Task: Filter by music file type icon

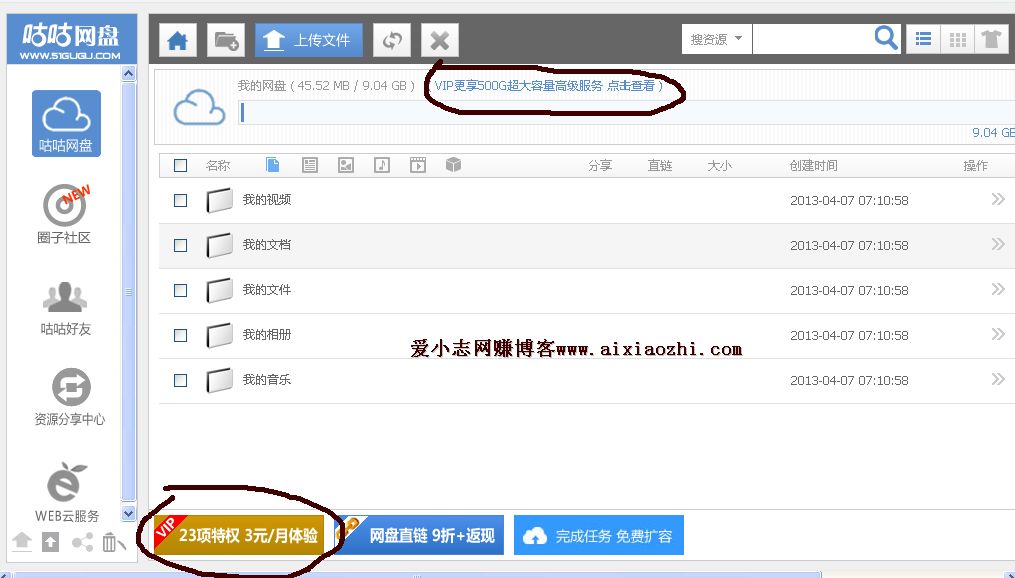Action: coord(382,165)
